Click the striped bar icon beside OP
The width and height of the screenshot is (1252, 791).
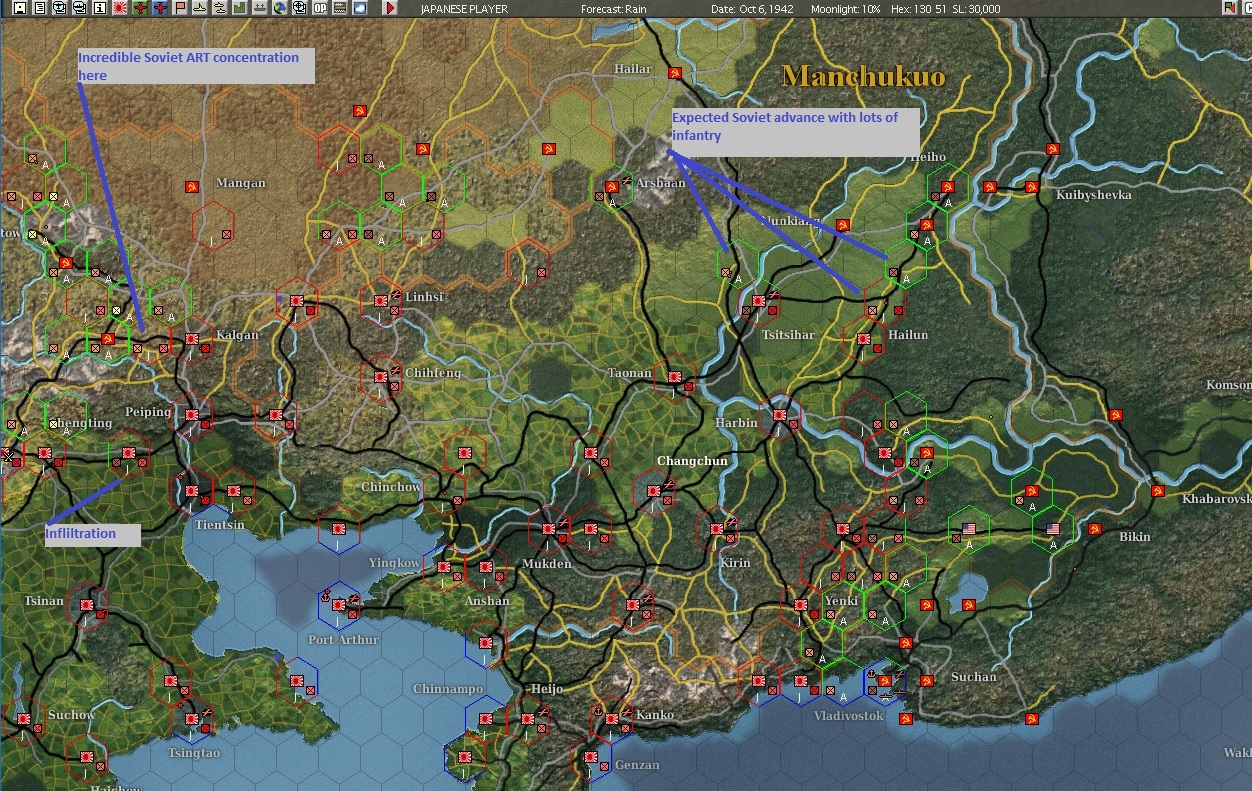click(340, 8)
